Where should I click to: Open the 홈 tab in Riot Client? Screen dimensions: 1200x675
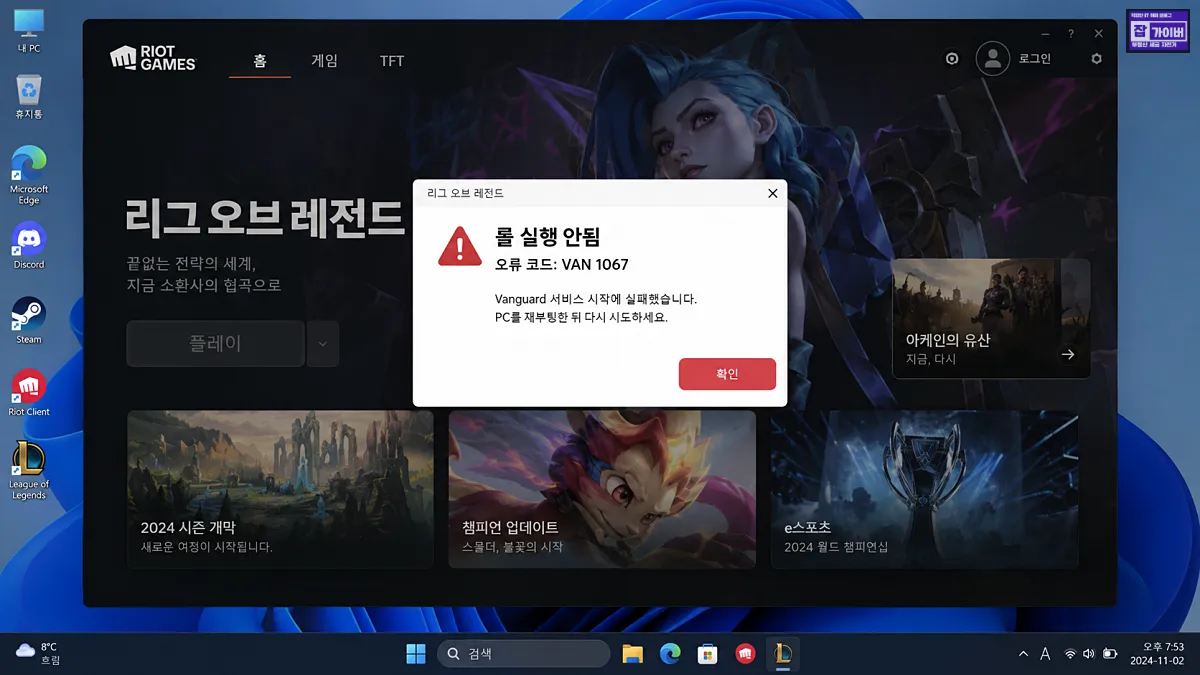[260, 60]
